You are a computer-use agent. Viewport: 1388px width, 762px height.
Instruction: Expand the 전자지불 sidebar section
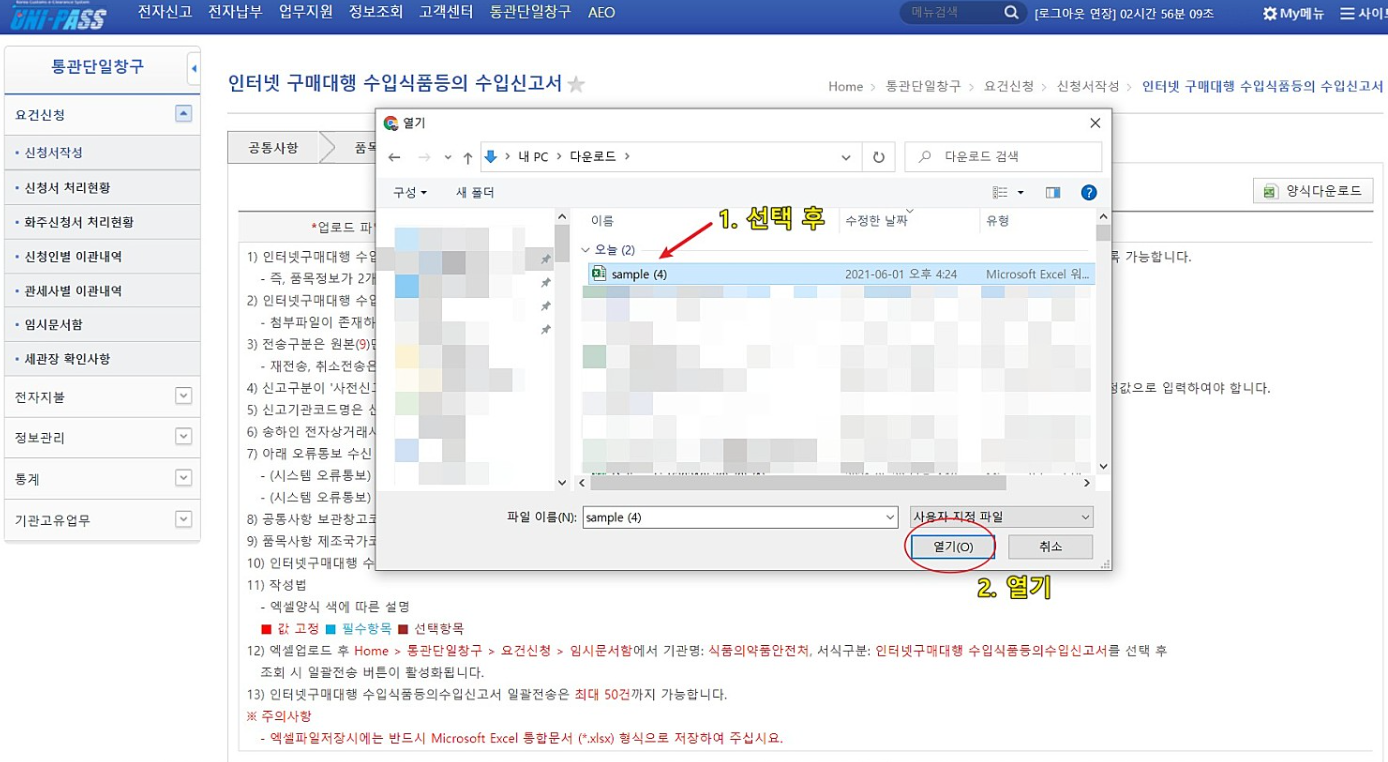(183, 396)
